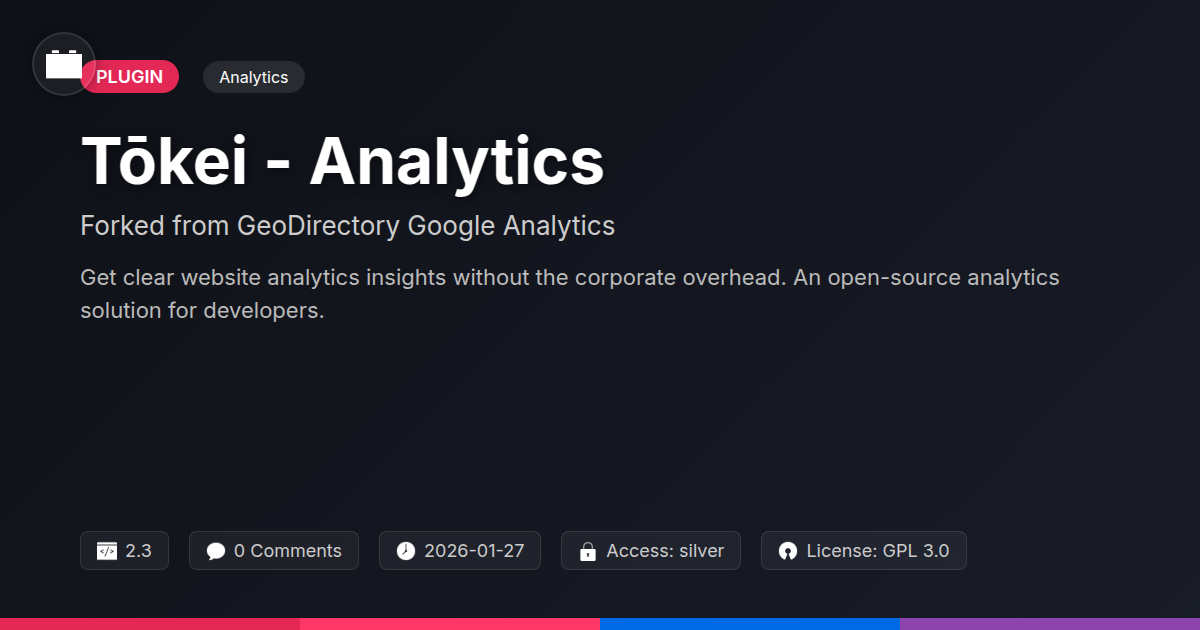The width and height of the screenshot is (1200, 630).
Task: Click the comments speech bubble icon
Action: coord(215,551)
